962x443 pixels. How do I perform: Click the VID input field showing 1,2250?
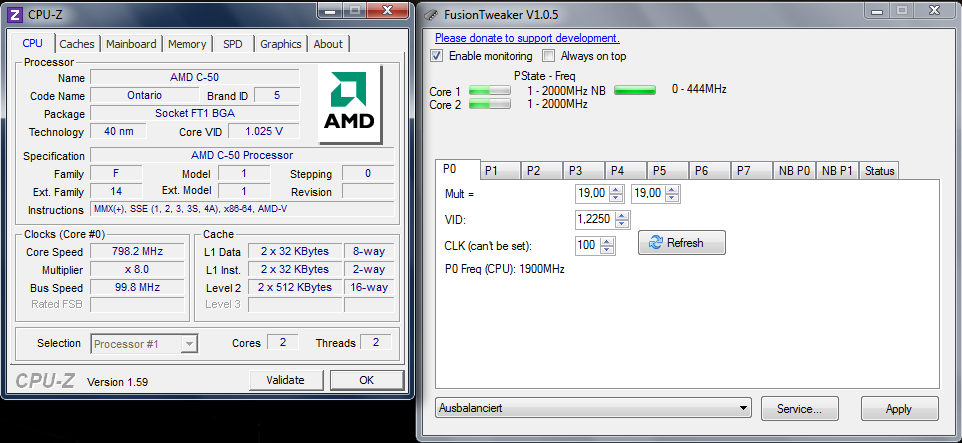595,220
